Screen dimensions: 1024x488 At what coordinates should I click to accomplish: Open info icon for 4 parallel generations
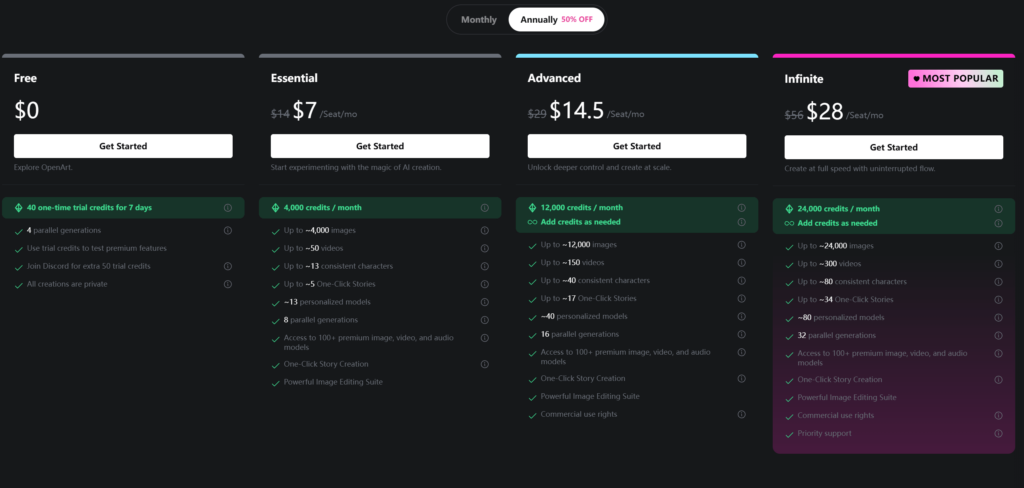[228, 231]
